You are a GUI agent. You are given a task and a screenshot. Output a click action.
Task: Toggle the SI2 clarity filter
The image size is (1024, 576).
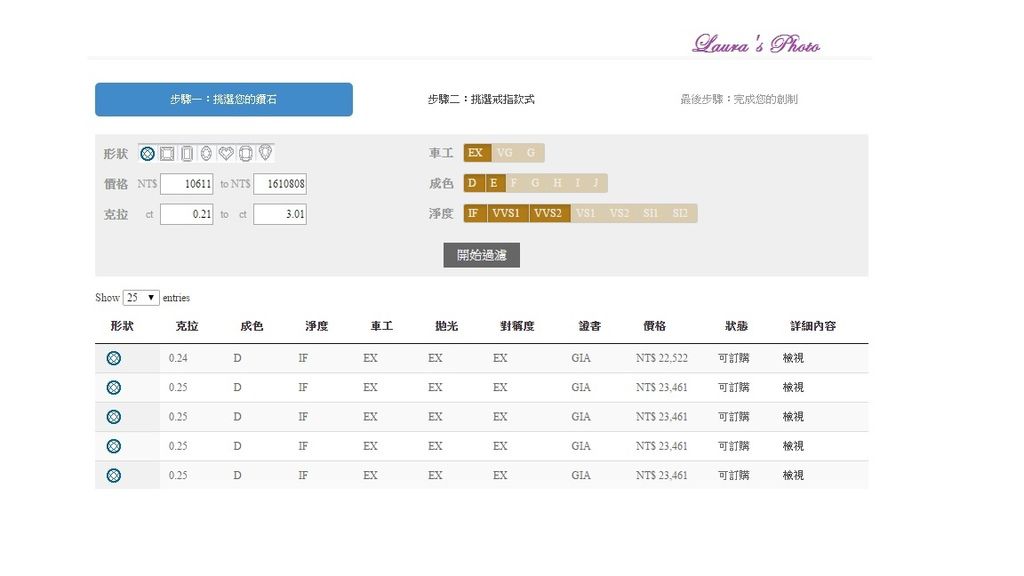[x=681, y=213]
